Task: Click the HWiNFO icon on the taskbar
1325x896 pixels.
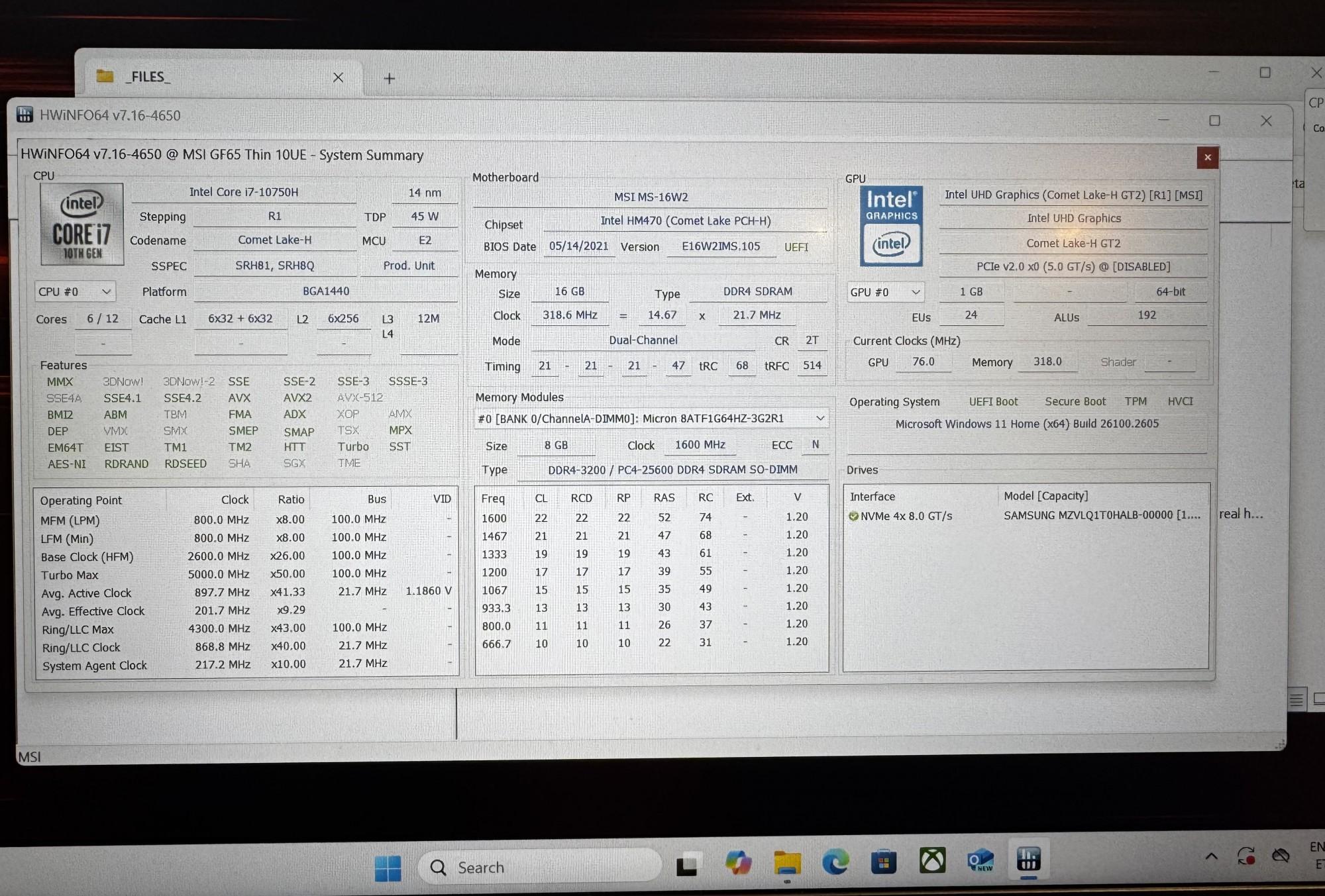Action: 1028,859
